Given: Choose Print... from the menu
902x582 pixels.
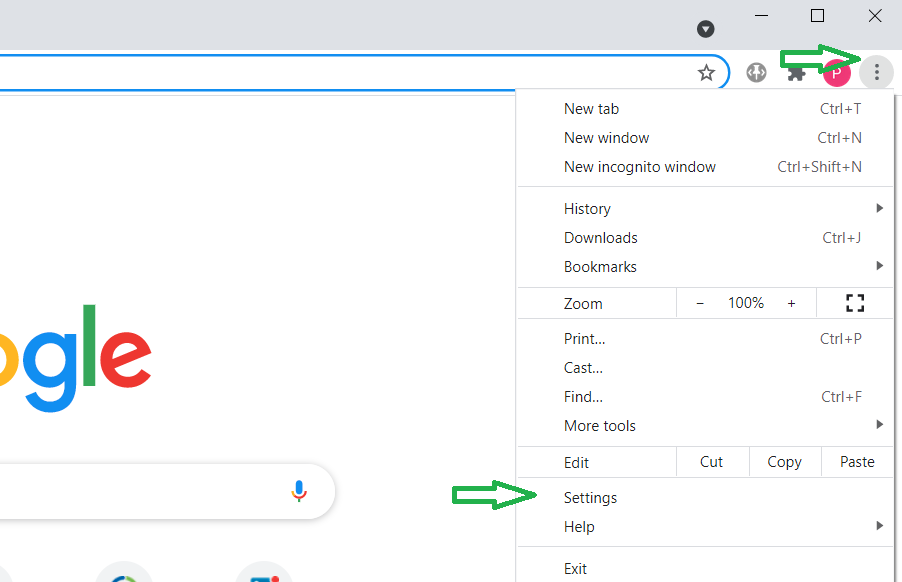Looking at the screenshot, I should pos(705,339).
